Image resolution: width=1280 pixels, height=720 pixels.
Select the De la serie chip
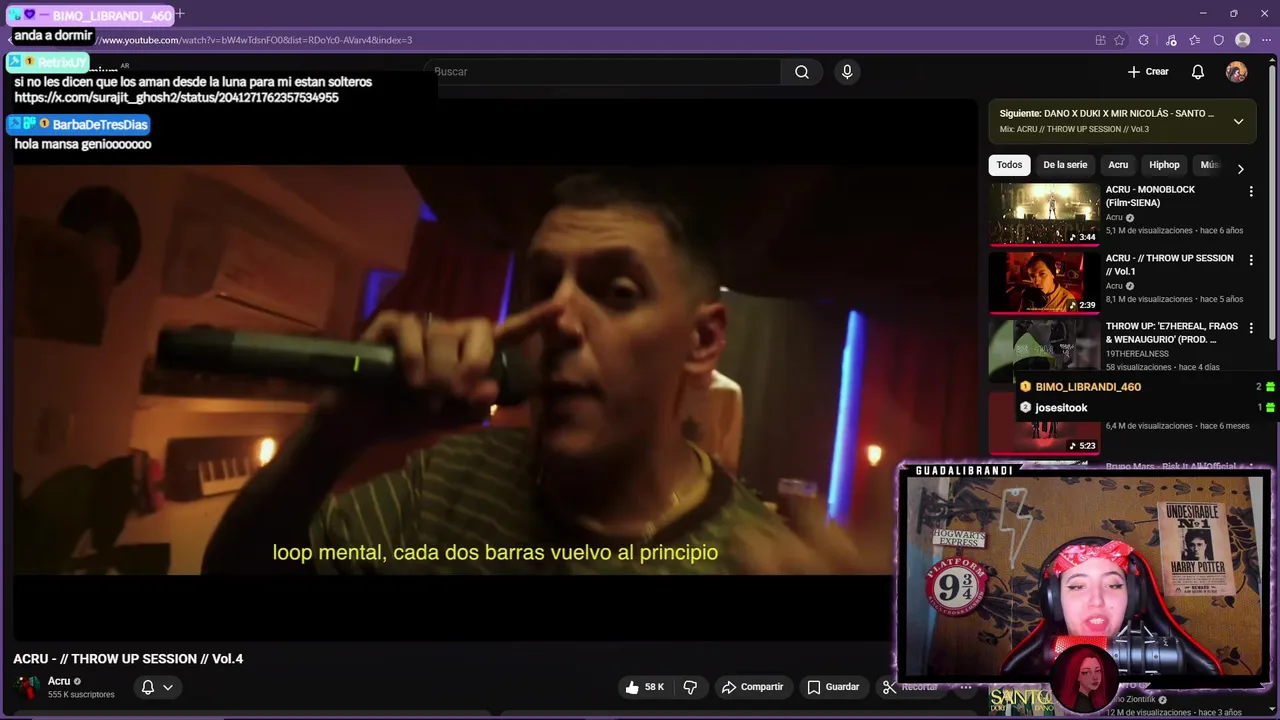coord(1065,165)
